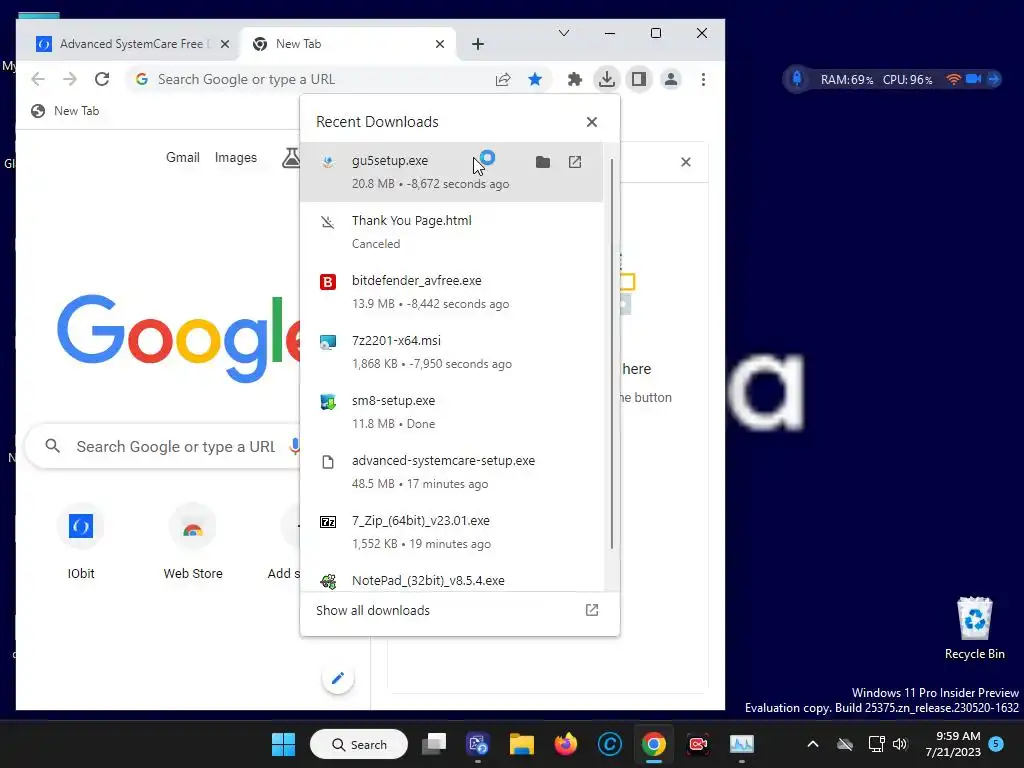
Task: Open the profile avatar icon
Action: pyautogui.click(x=671, y=80)
